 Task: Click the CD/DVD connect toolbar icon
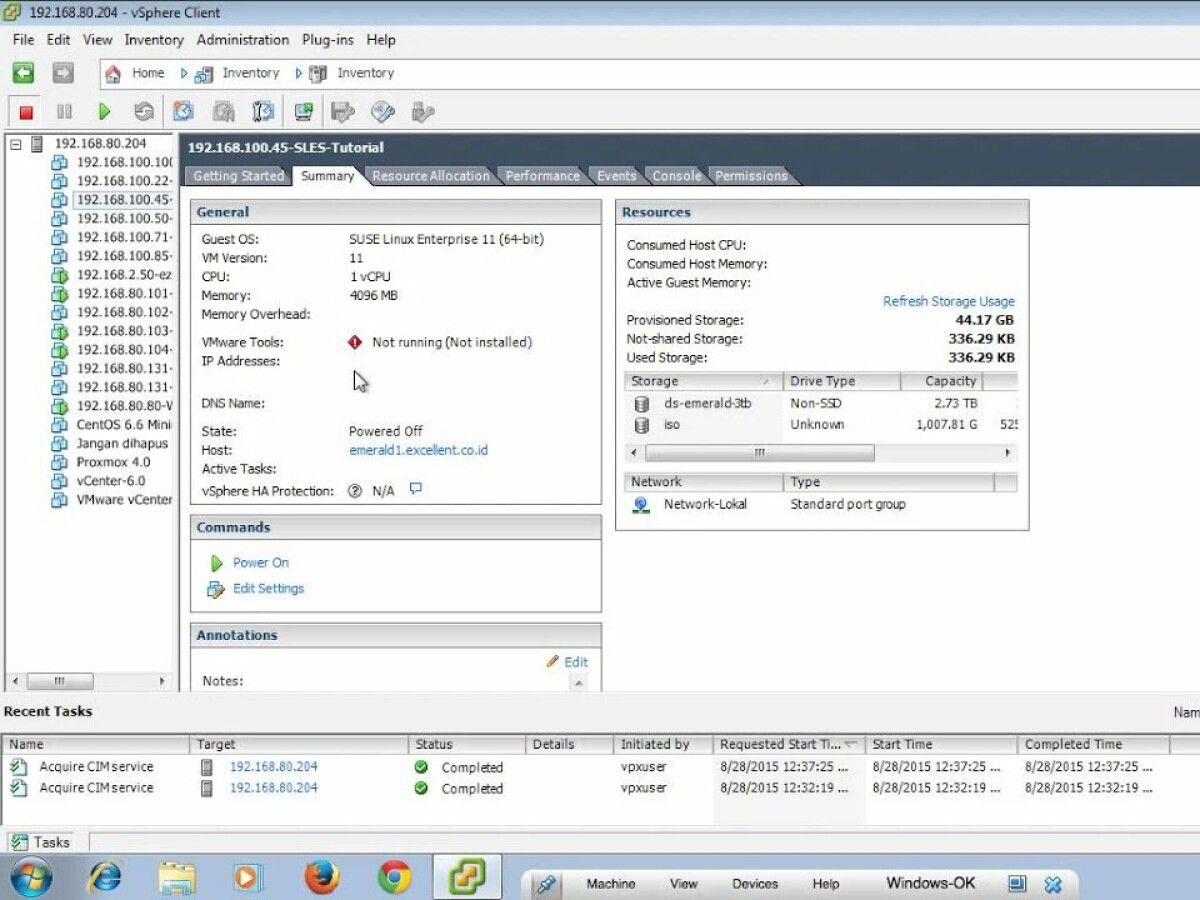(383, 111)
